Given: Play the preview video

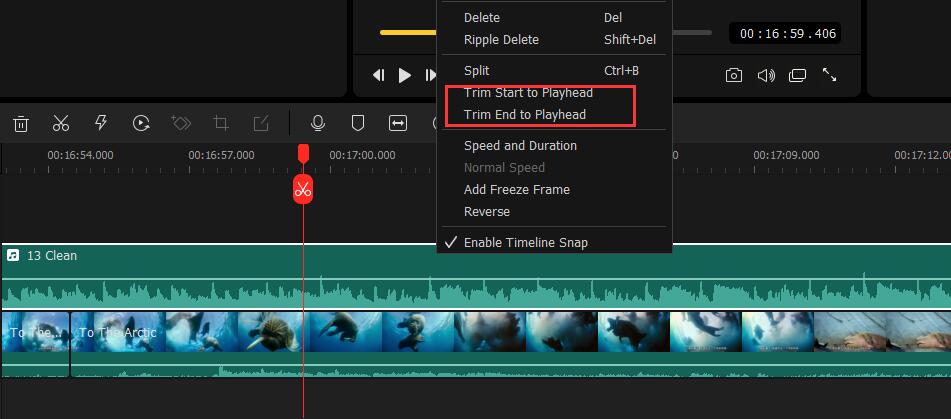Looking at the screenshot, I should tap(405, 75).
